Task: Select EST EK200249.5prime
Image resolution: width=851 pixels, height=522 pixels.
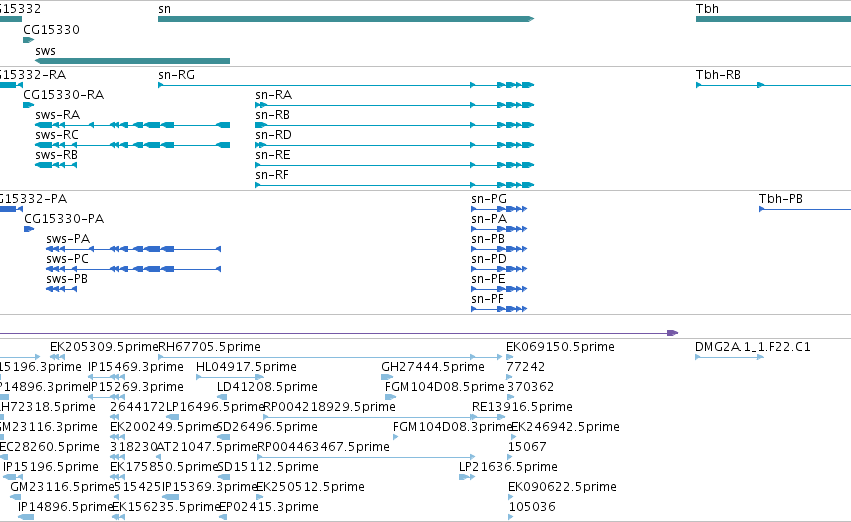Action: point(163,428)
